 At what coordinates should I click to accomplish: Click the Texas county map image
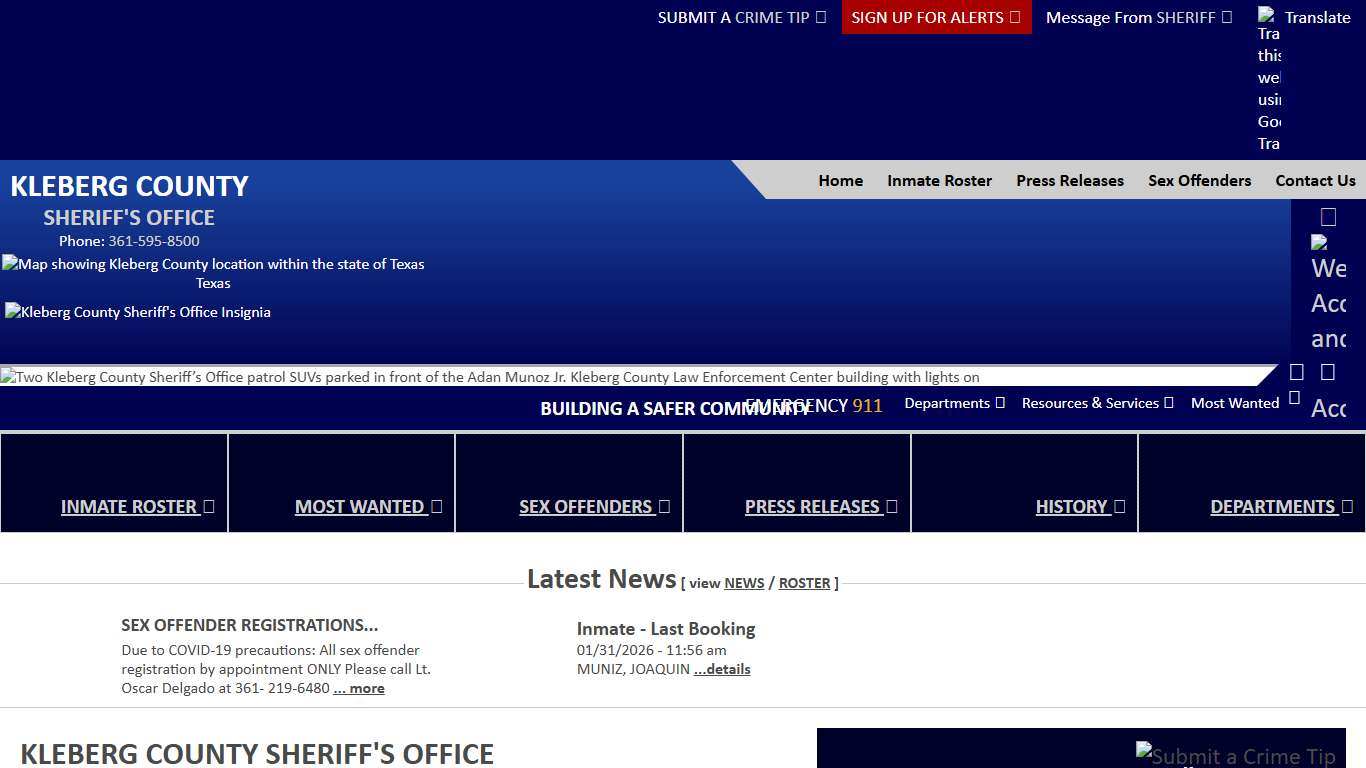point(213,264)
